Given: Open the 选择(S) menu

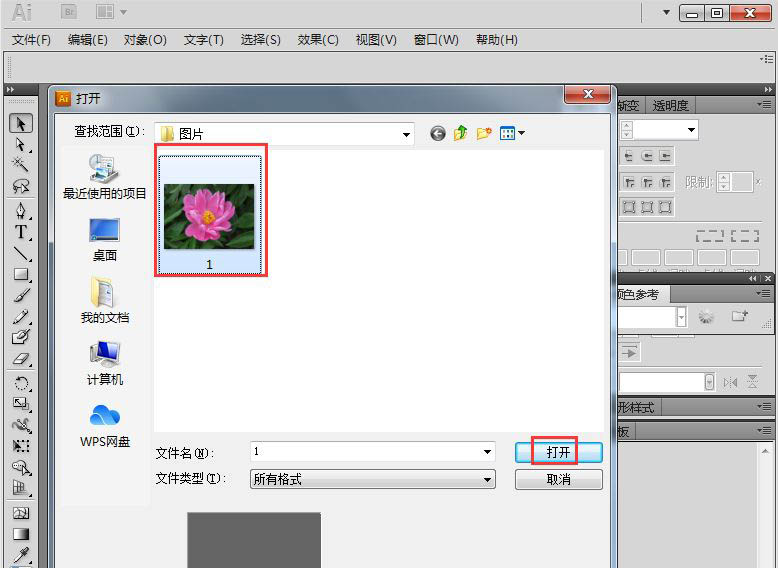Looking at the screenshot, I should (x=260, y=40).
